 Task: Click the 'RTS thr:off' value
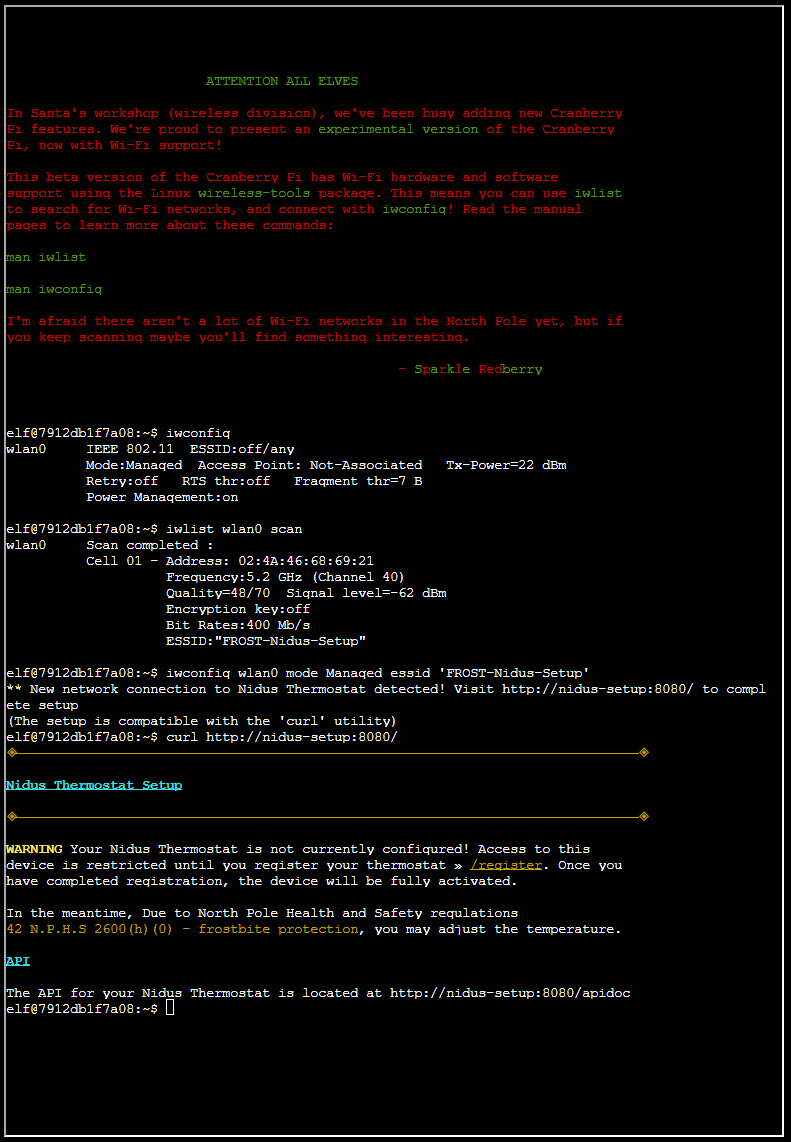pyautogui.click(x=226, y=481)
